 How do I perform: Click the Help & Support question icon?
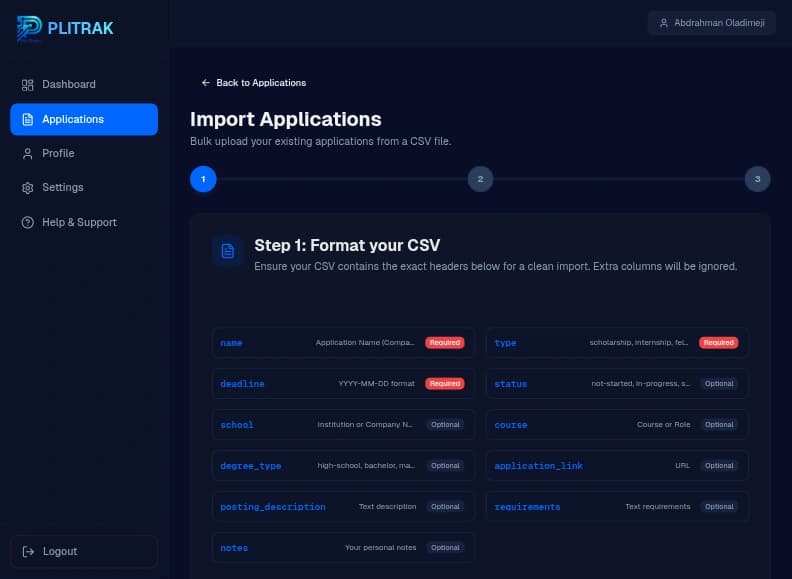28,222
